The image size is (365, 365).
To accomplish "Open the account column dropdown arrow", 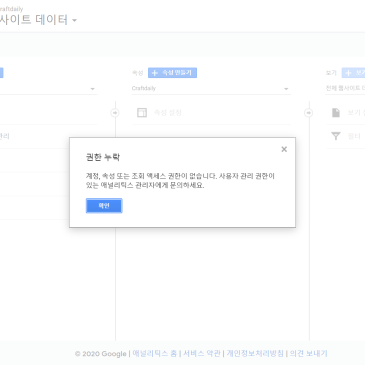I will pos(92,89).
